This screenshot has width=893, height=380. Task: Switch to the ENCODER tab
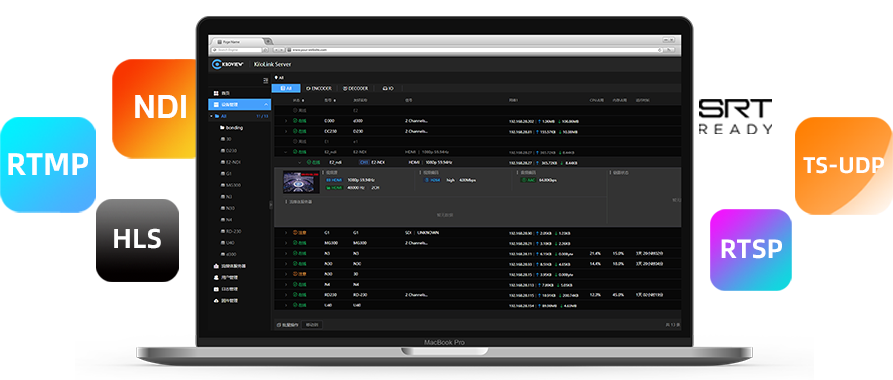pyautogui.click(x=319, y=88)
